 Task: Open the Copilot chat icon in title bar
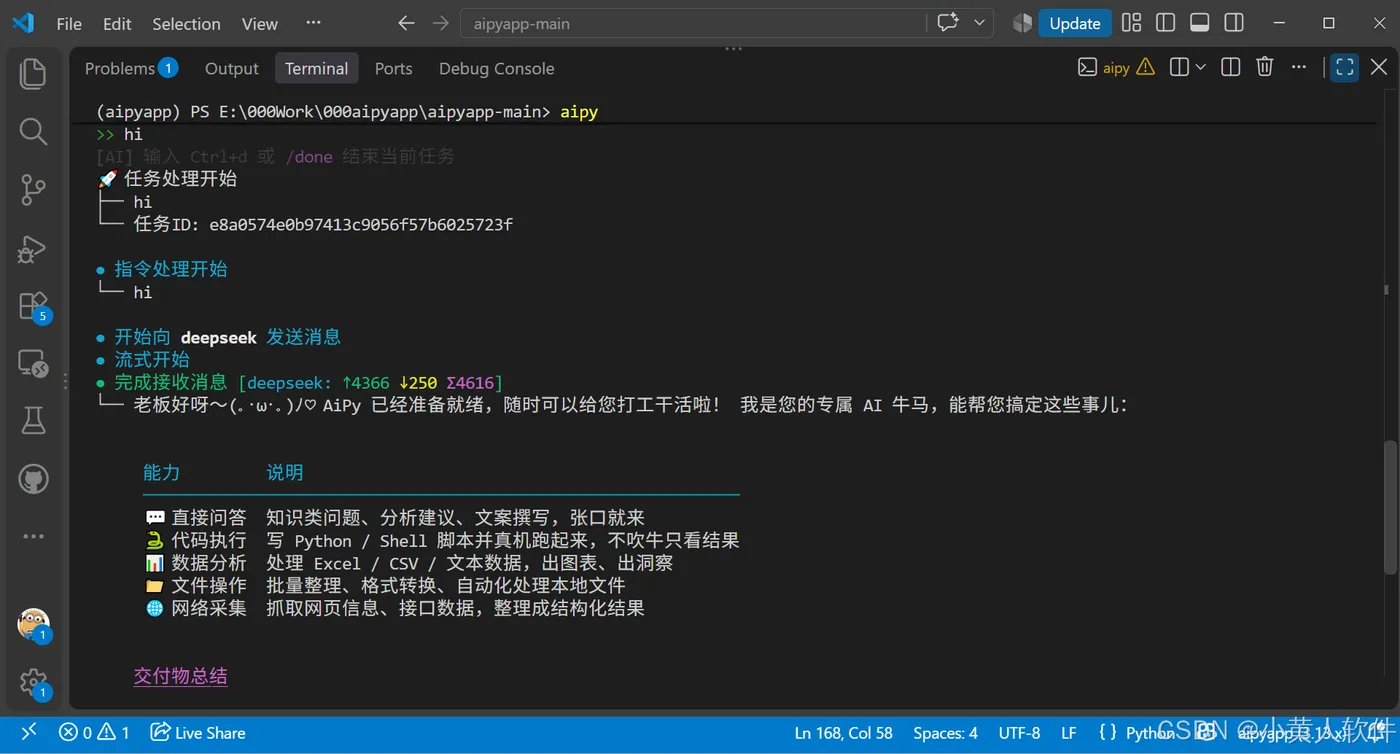click(947, 23)
